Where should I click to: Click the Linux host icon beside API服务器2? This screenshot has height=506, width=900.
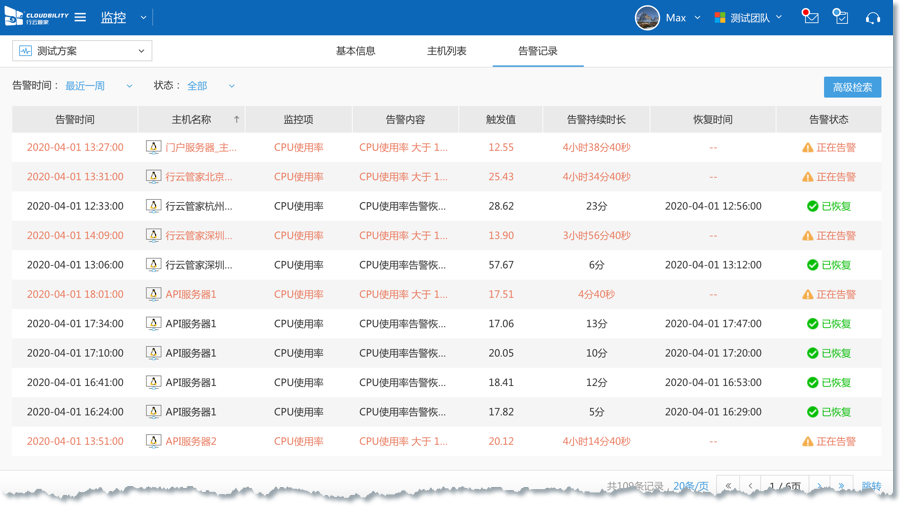(153, 441)
